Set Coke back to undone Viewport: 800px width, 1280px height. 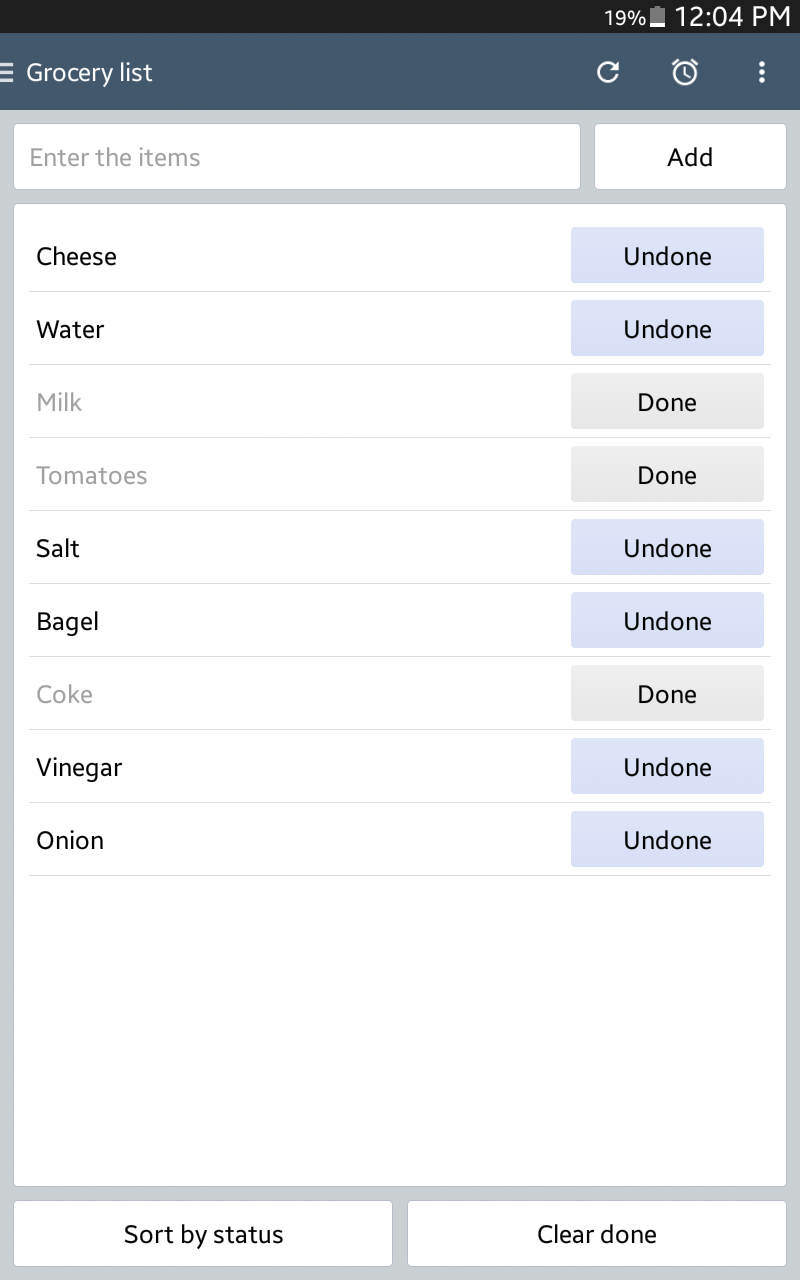pos(667,694)
